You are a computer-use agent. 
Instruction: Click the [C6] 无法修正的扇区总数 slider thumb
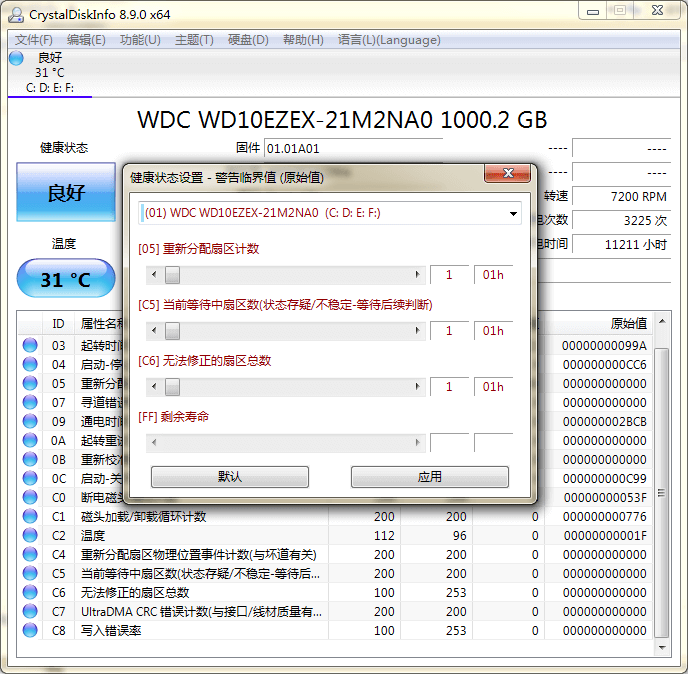pyautogui.click(x=172, y=387)
